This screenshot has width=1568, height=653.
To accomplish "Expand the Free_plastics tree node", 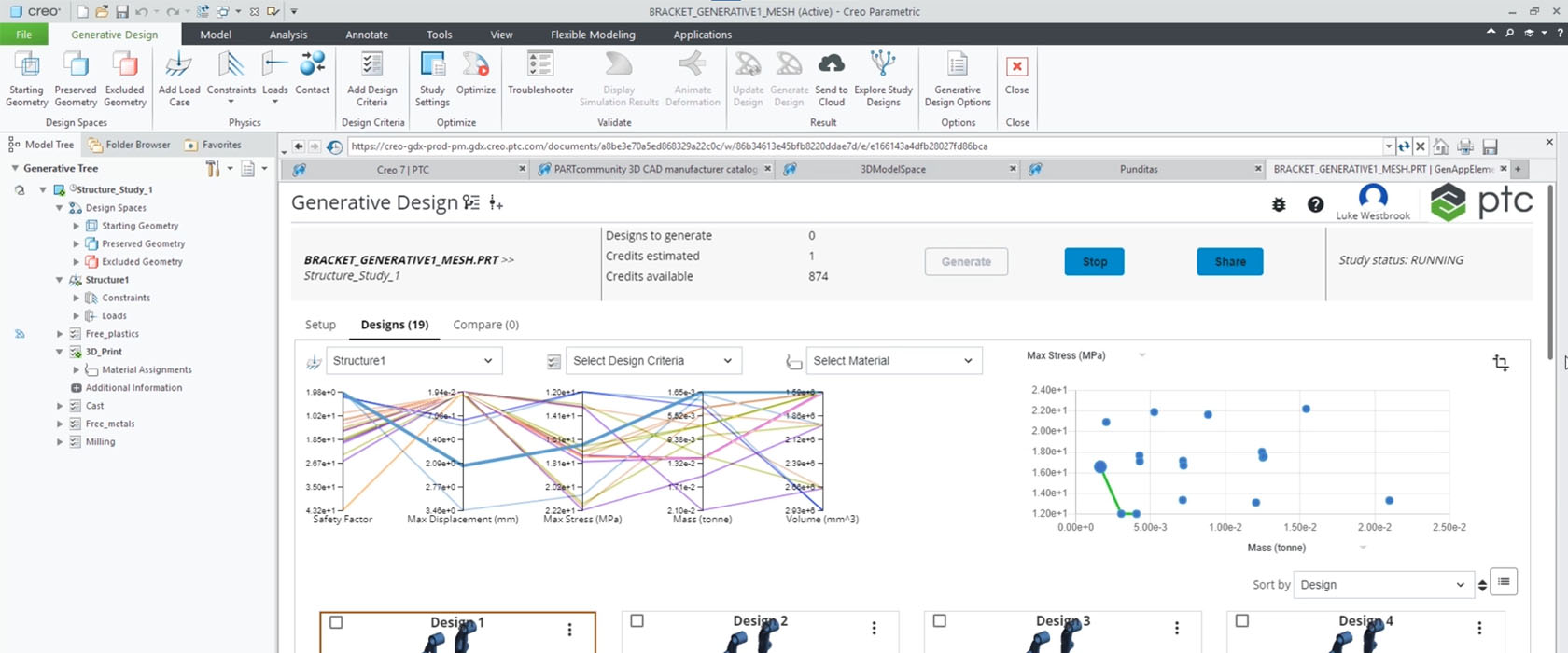I will (x=60, y=334).
